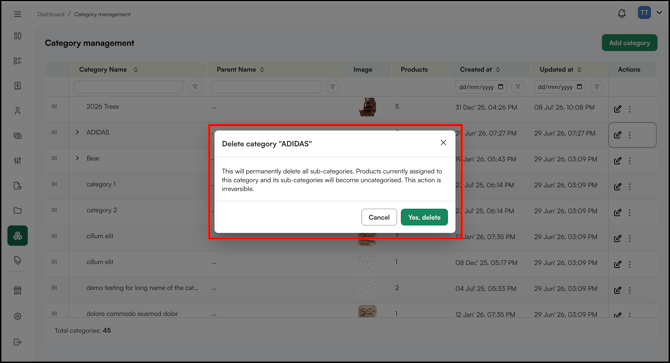Edit the category 1 row

coord(617,187)
